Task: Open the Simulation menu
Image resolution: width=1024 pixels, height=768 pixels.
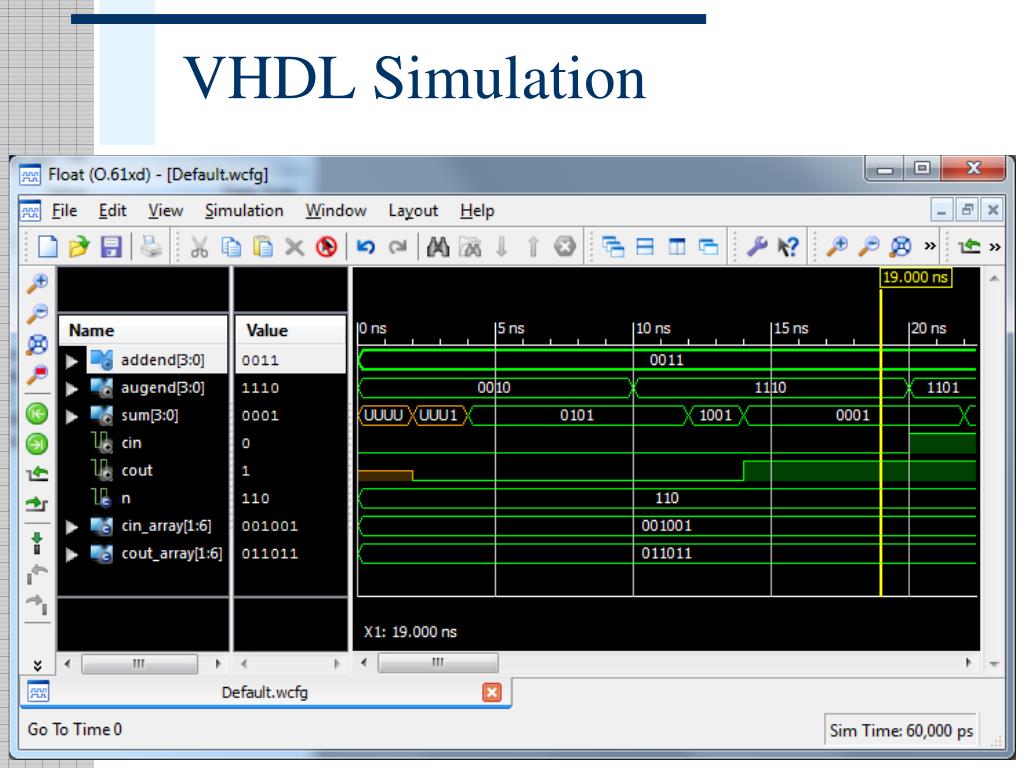Action: pos(244,211)
